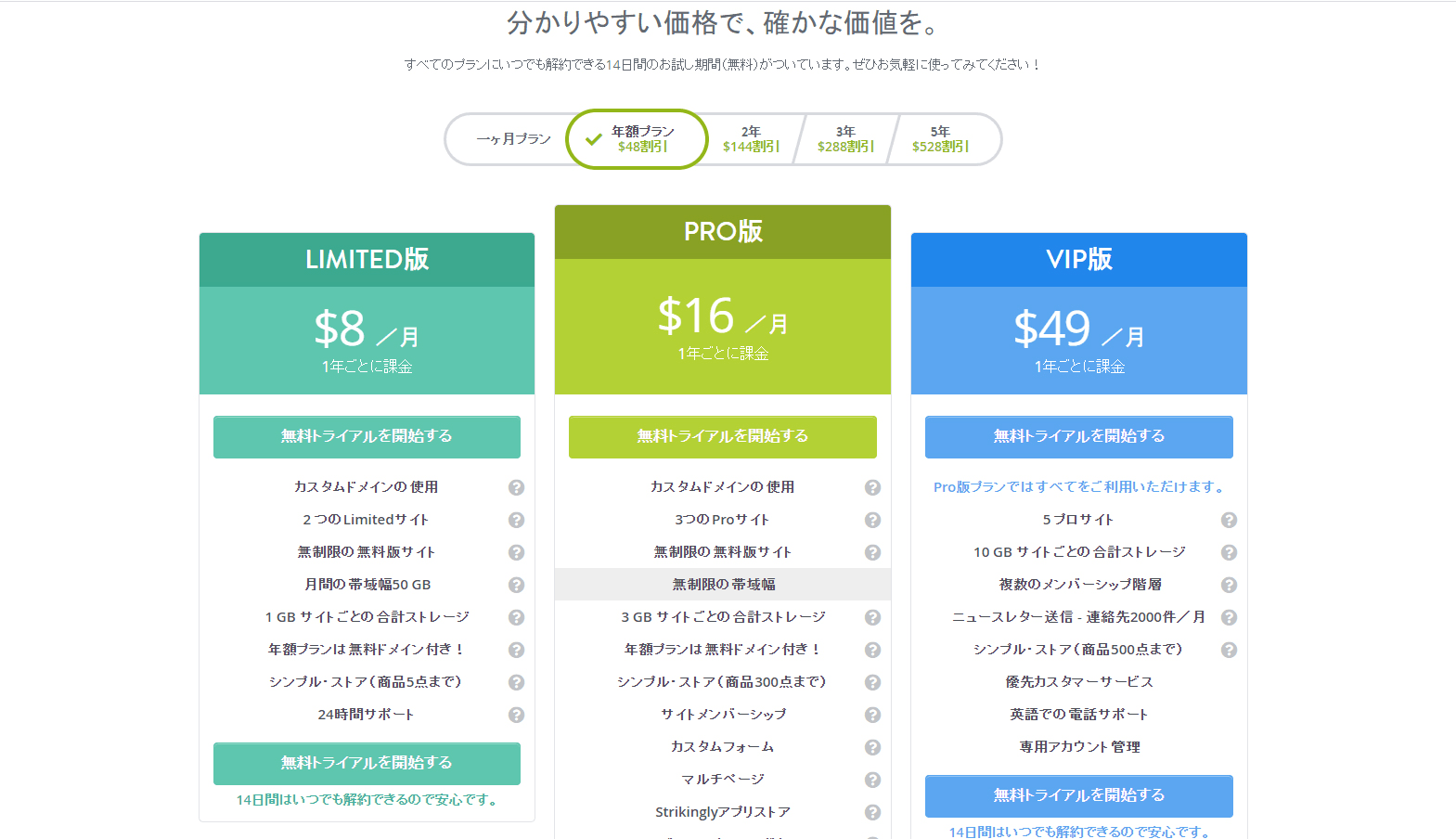Open help icon for LIMITED 無制限の無料版サイト

point(516,552)
